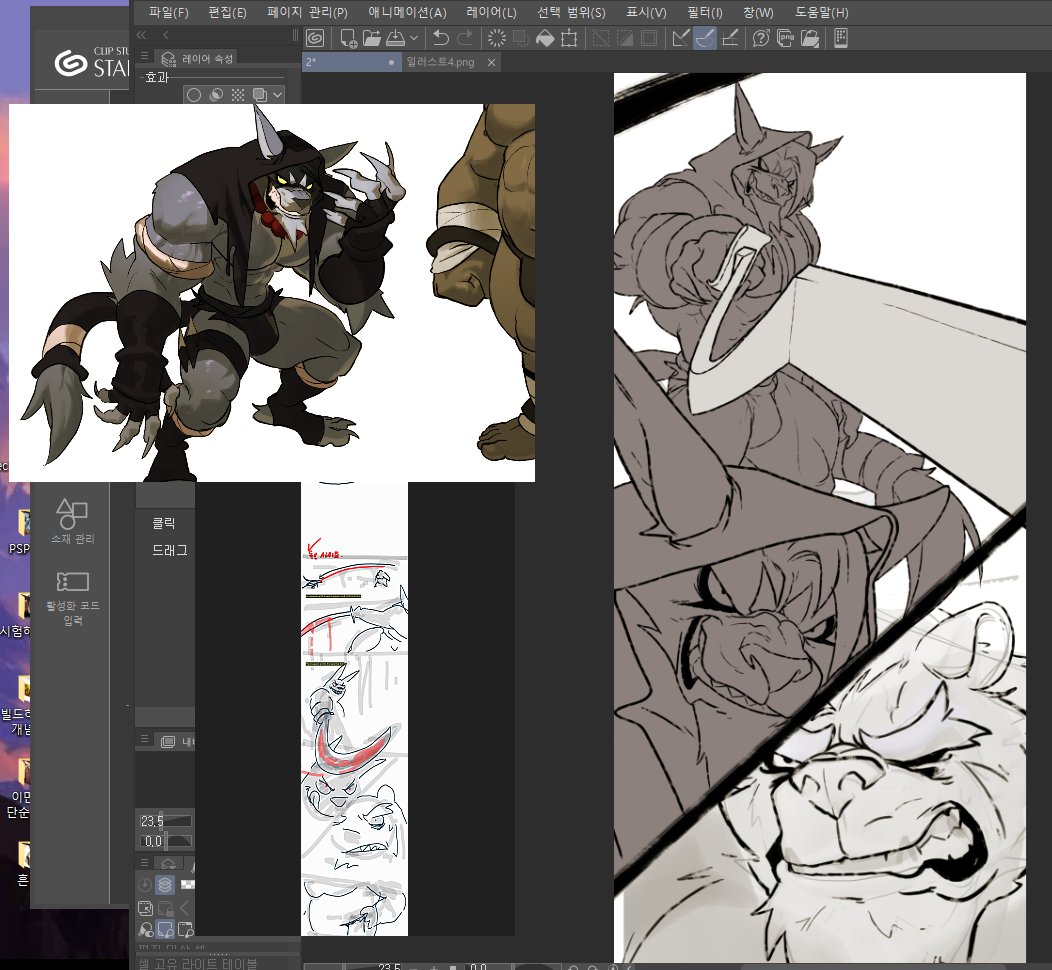Open the 필터(I) menu
This screenshot has width=1052, height=970.
(x=704, y=12)
